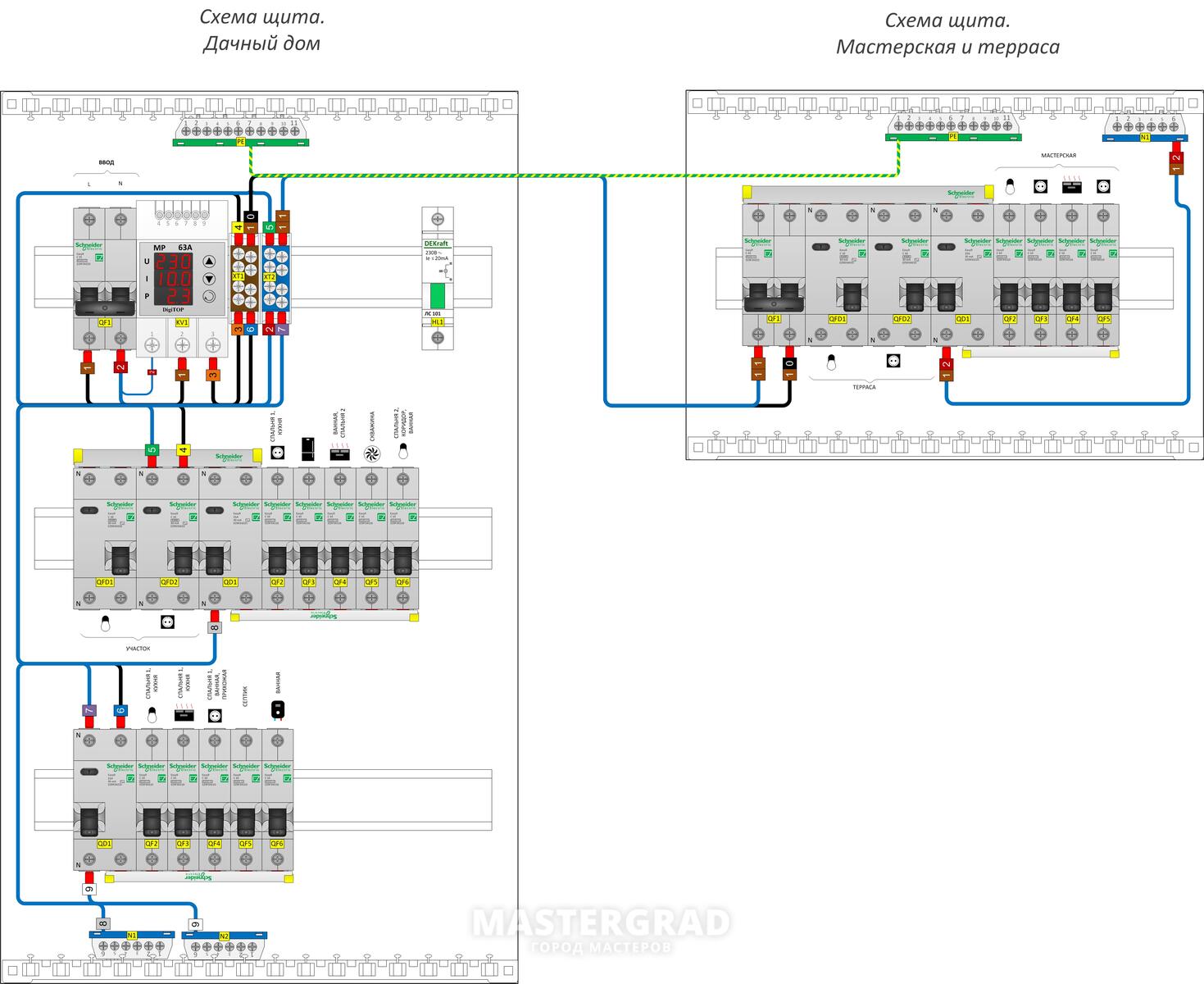Image resolution: width=1204 pixels, height=984 pixels.
Task: Flip the house QFD2 breaker handle
Action: tap(184, 561)
